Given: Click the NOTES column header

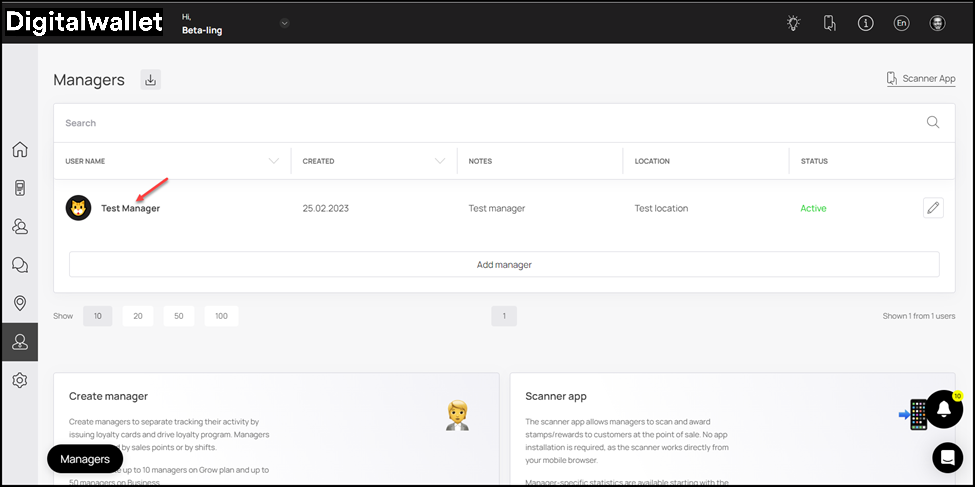Looking at the screenshot, I should click(481, 161).
